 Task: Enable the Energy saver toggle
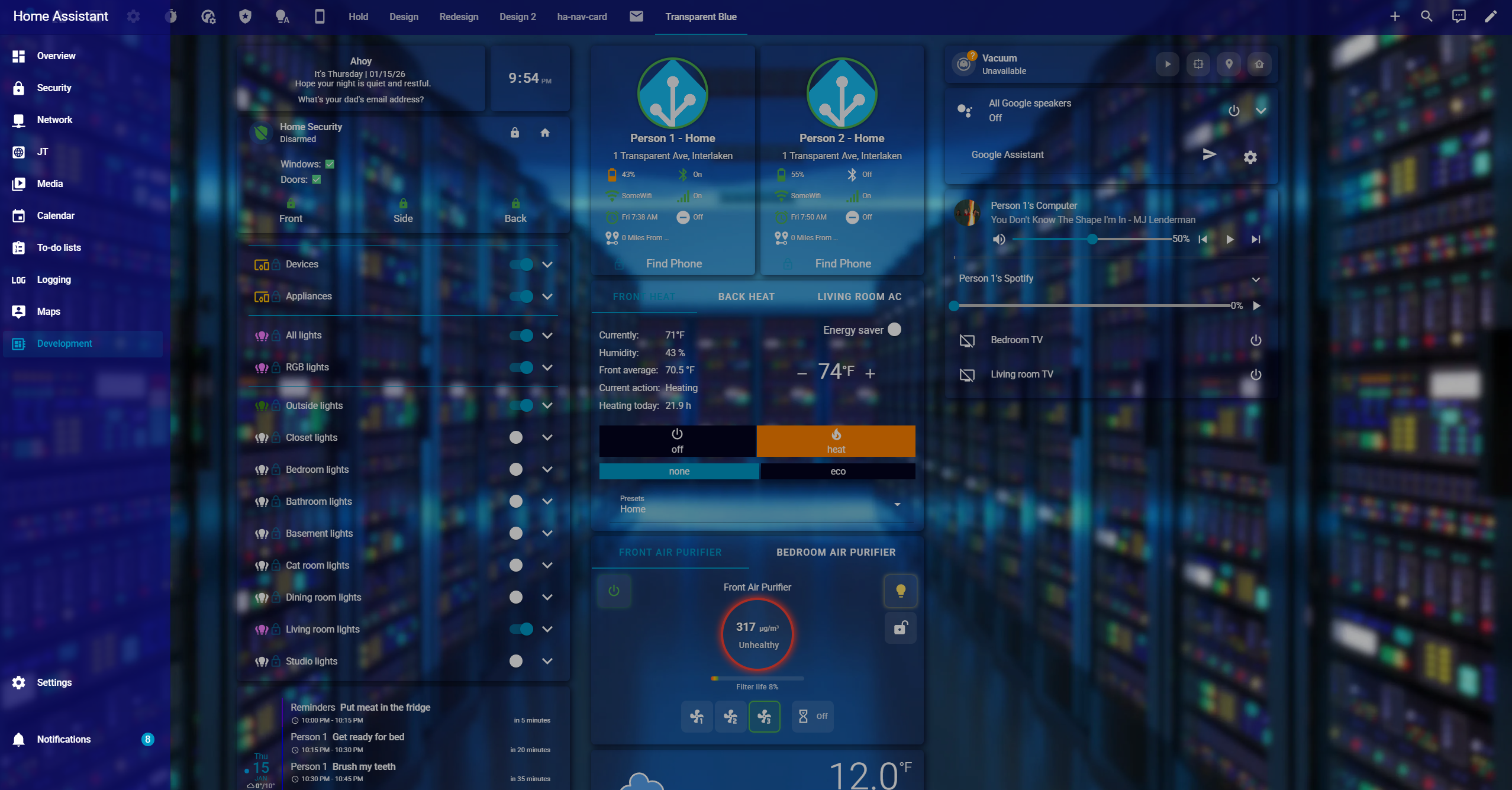click(894, 330)
